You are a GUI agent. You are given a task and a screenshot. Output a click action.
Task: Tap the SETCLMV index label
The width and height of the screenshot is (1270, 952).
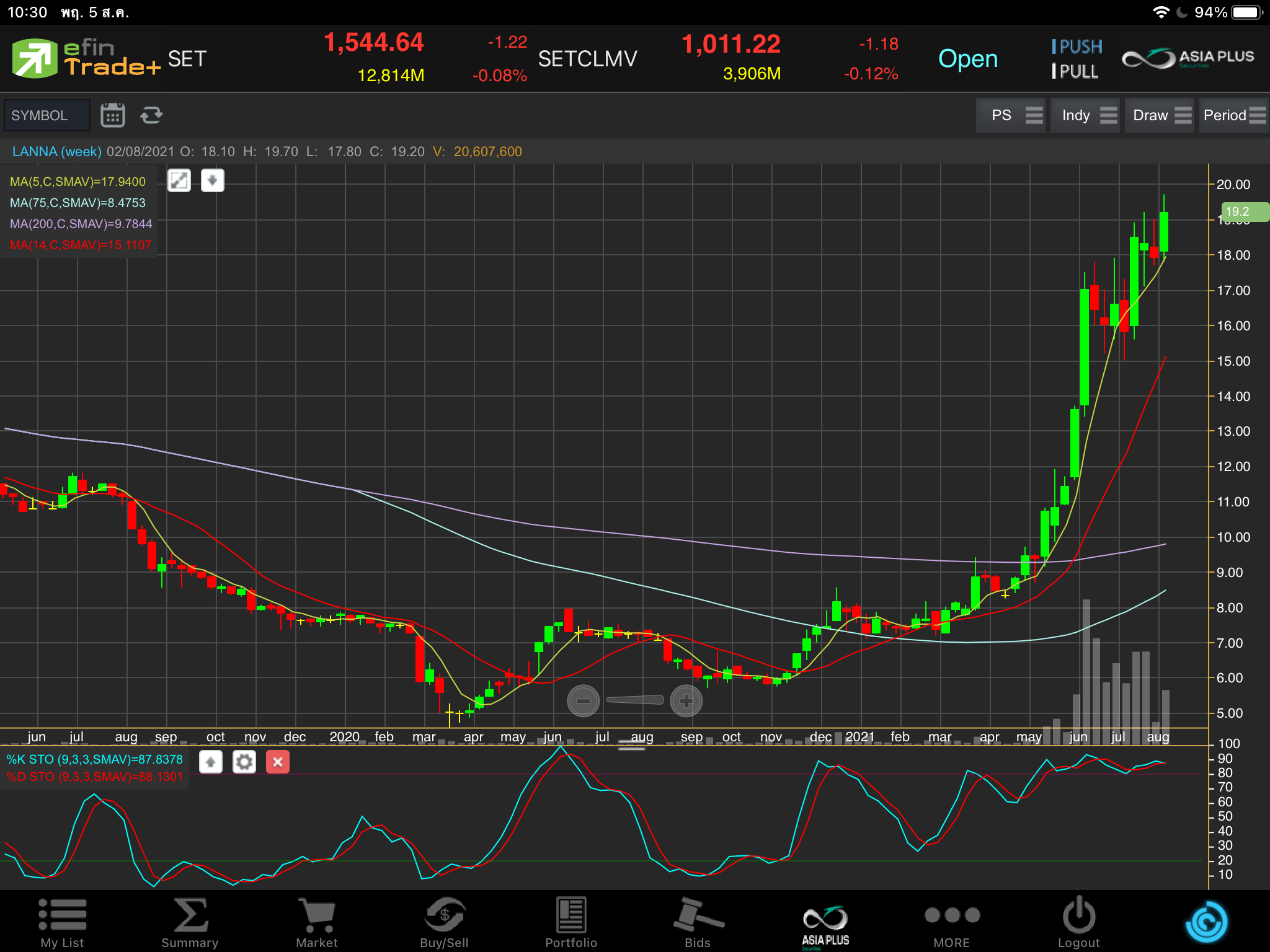point(587,59)
